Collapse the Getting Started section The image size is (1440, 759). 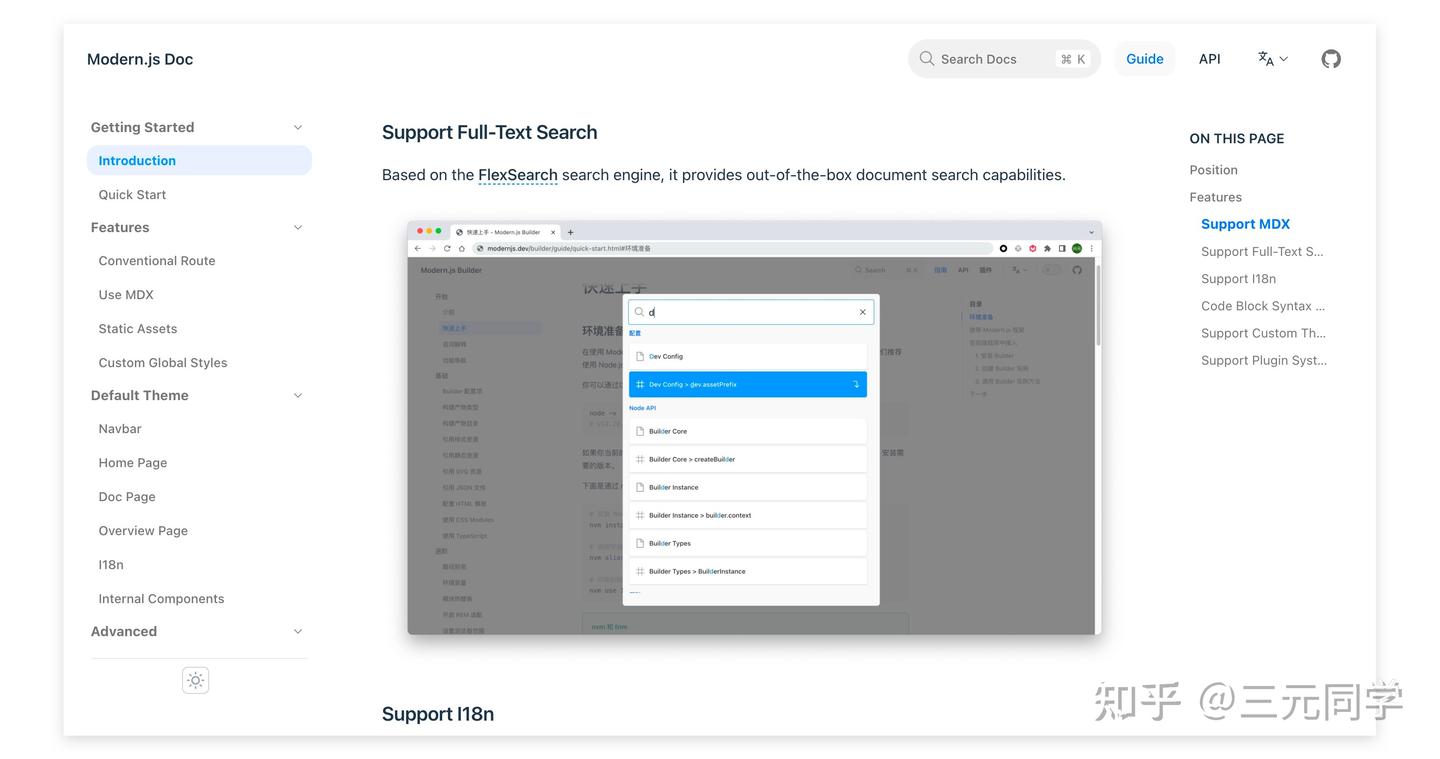tap(297, 127)
